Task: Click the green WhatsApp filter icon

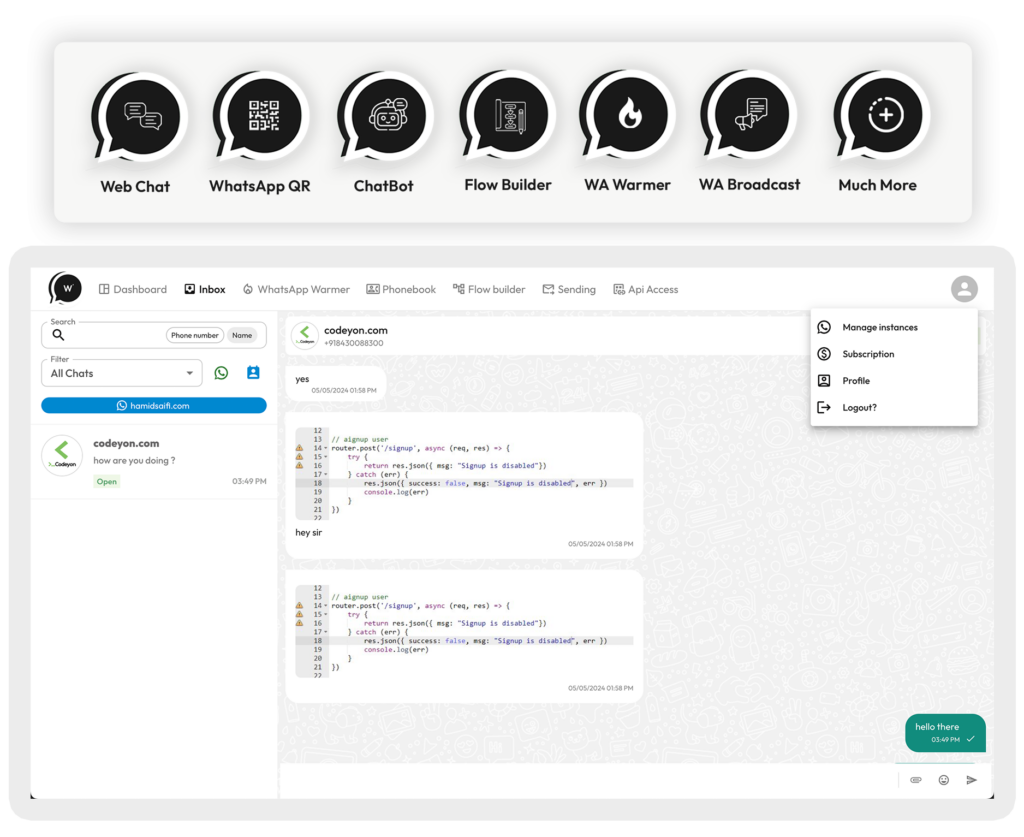Action: (221, 373)
